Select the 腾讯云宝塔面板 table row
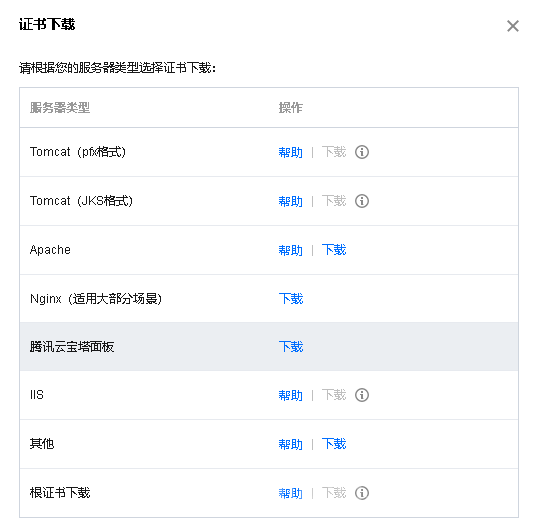The width and height of the screenshot is (535, 521). point(269,347)
